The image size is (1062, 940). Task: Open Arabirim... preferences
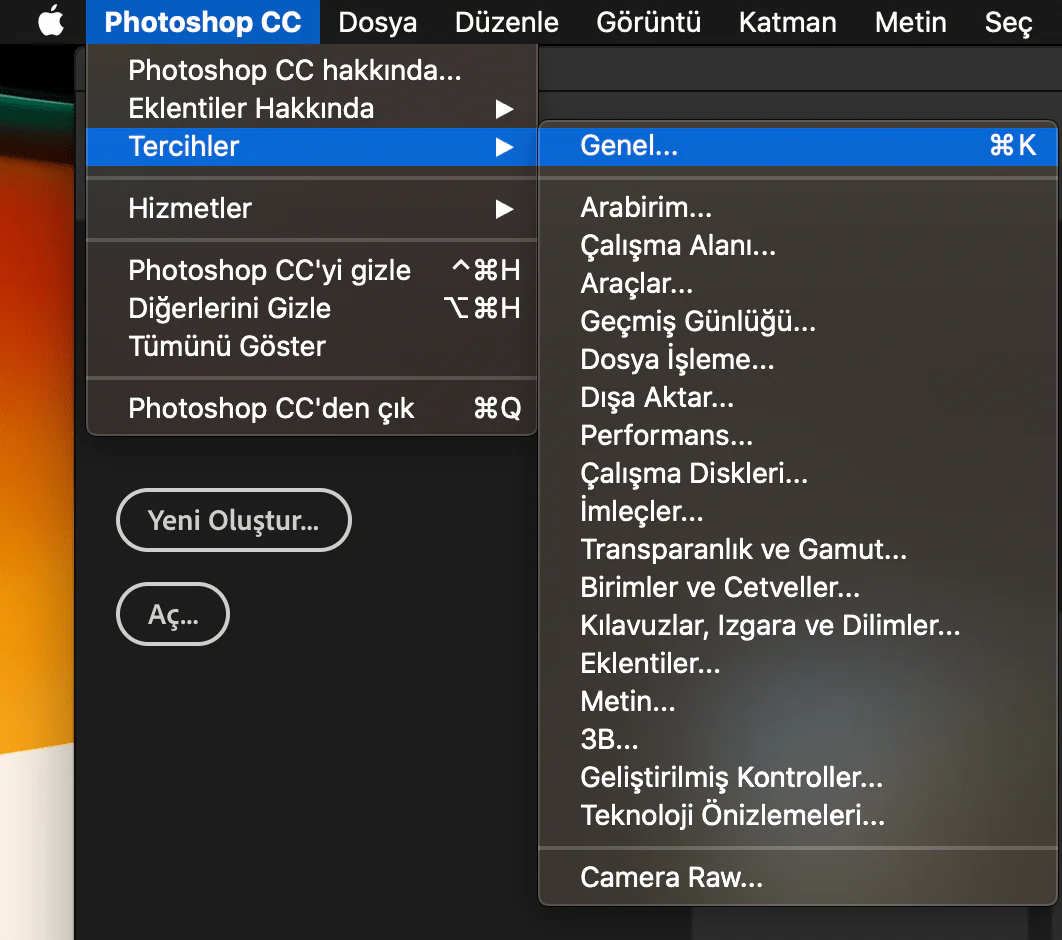[x=646, y=208]
